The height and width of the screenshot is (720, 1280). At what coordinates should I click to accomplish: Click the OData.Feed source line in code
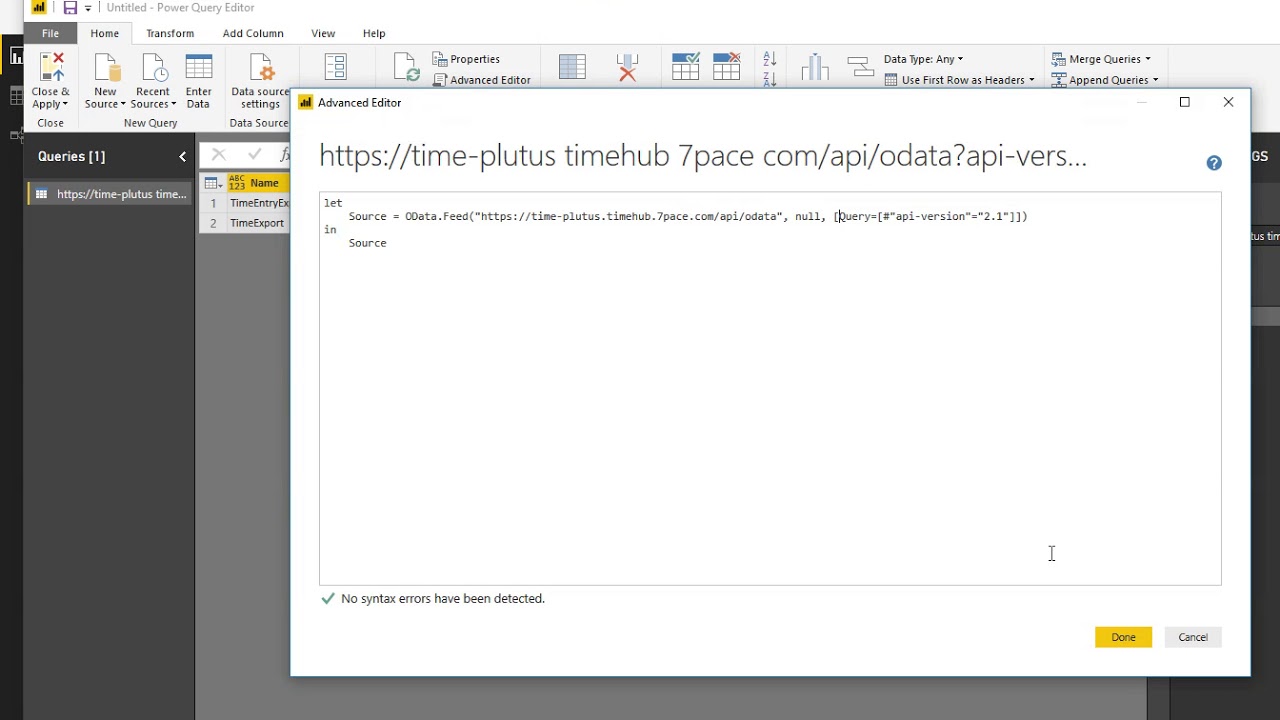pyautogui.click(x=688, y=216)
